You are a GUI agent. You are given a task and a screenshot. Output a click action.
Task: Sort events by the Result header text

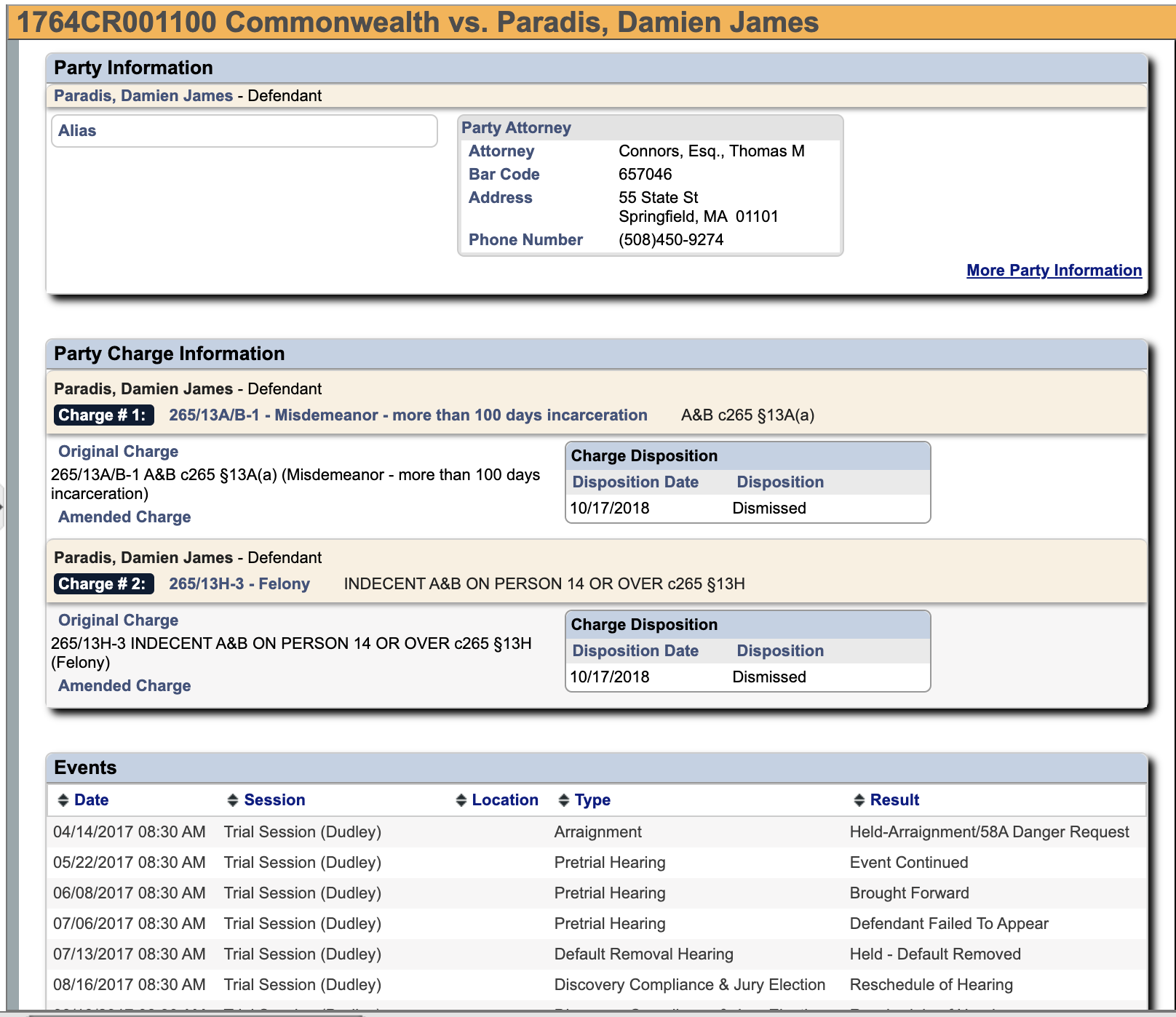(x=894, y=800)
